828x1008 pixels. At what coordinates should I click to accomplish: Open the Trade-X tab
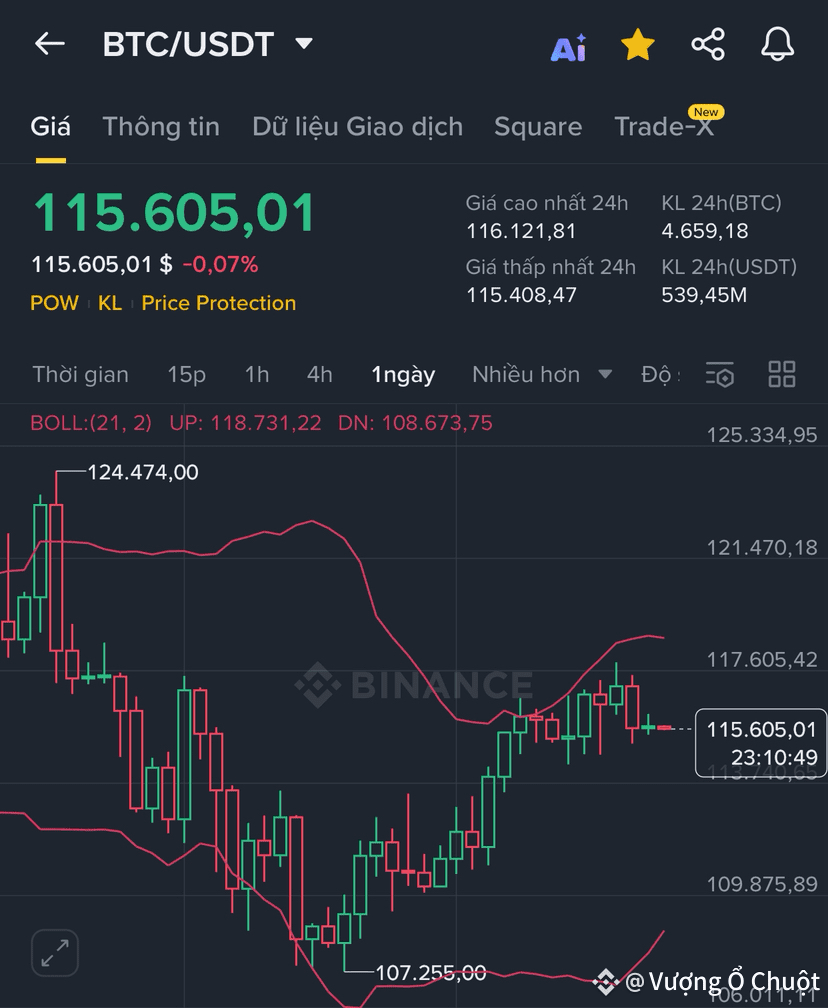coord(664,127)
